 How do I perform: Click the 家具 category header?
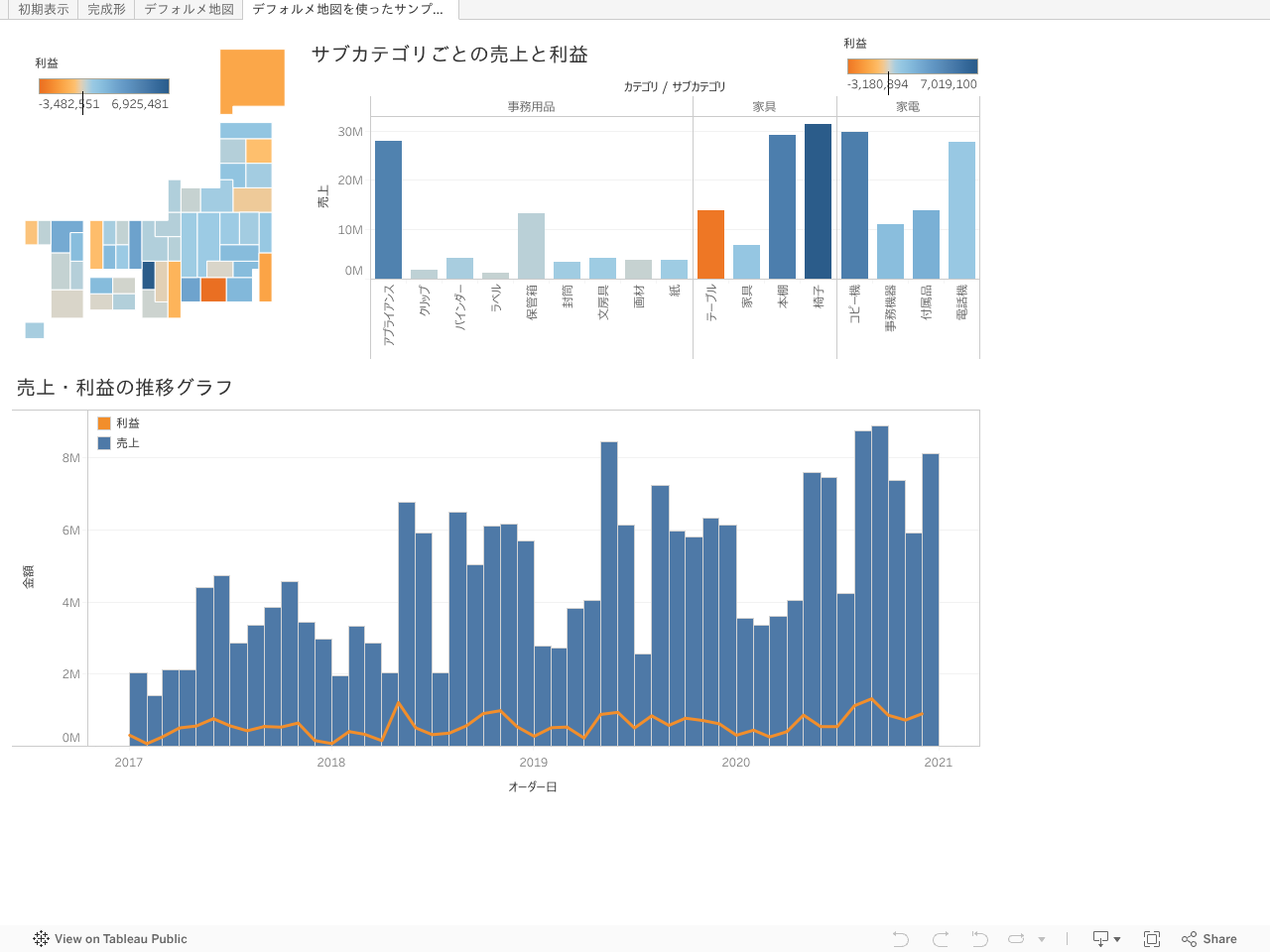pyautogui.click(x=765, y=107)
